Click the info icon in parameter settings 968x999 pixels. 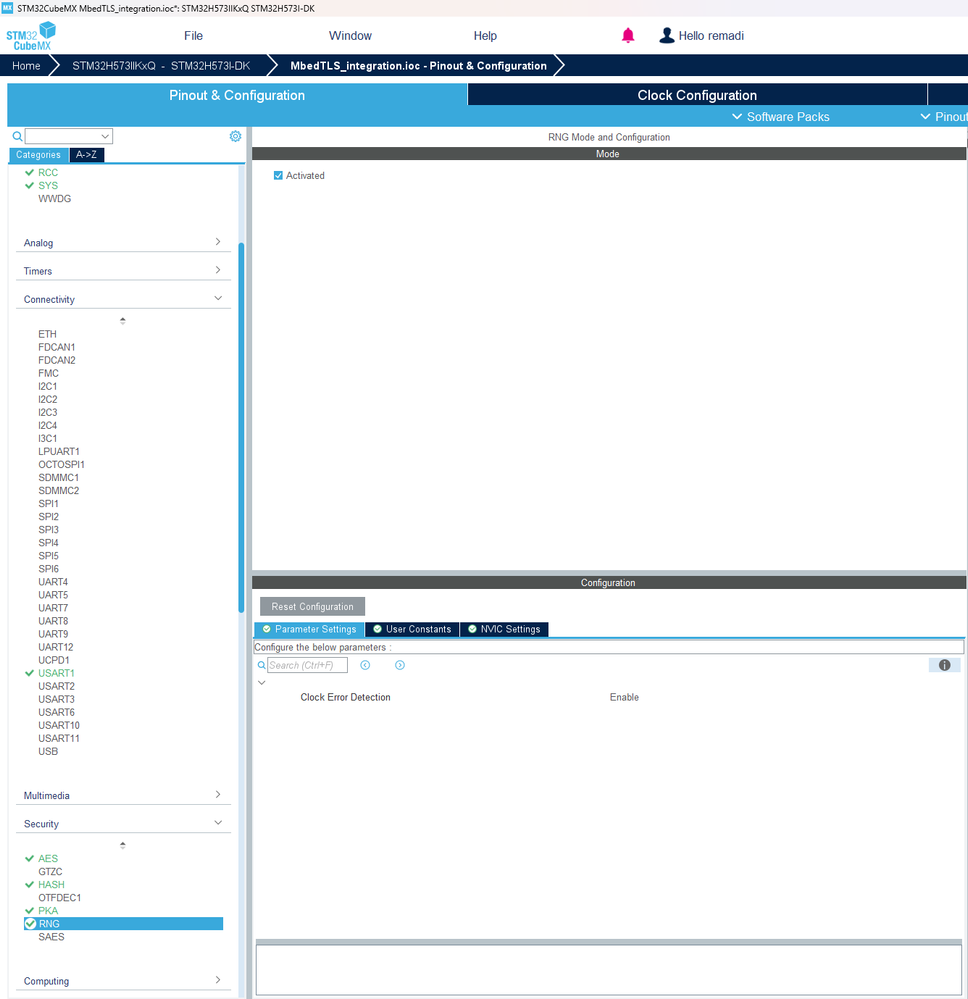(944, 665)
